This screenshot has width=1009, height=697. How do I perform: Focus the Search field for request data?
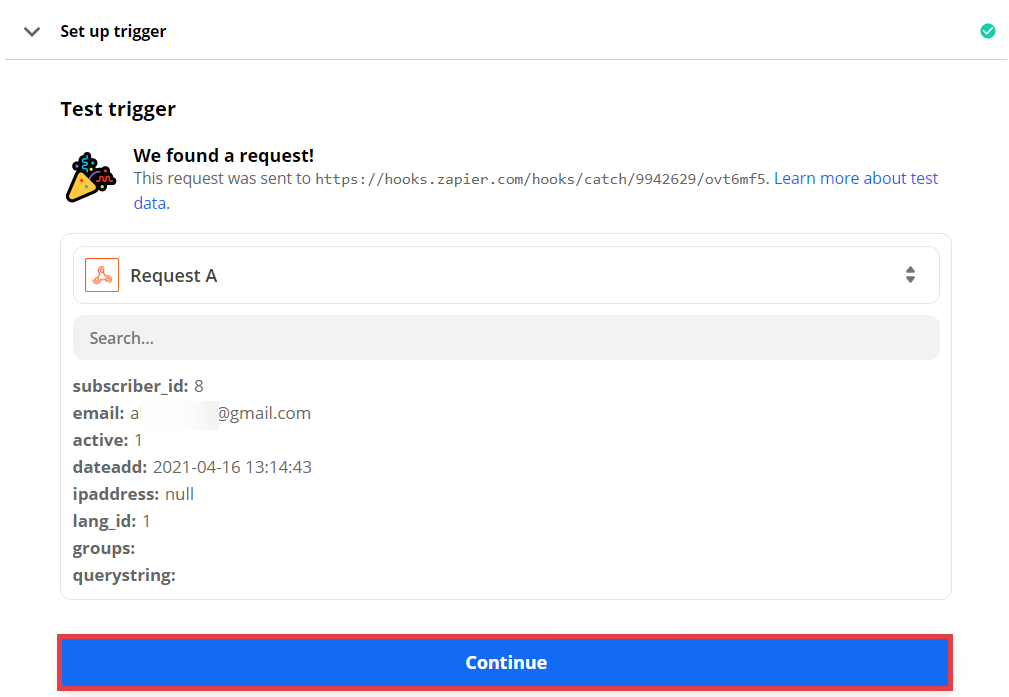(506, 338)
